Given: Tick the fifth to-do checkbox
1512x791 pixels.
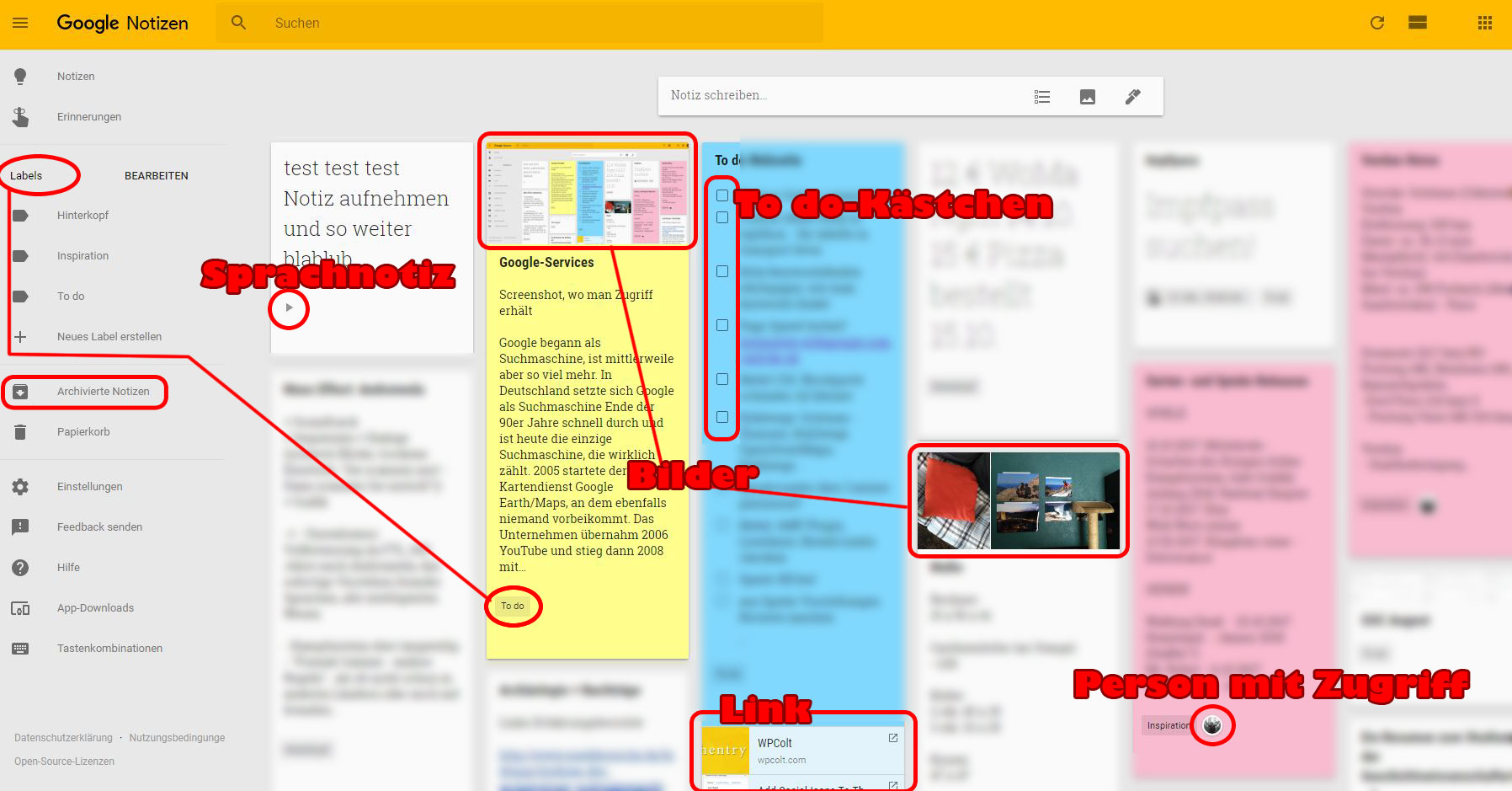Looking at the screenshot, I should [x=722, y=379].
